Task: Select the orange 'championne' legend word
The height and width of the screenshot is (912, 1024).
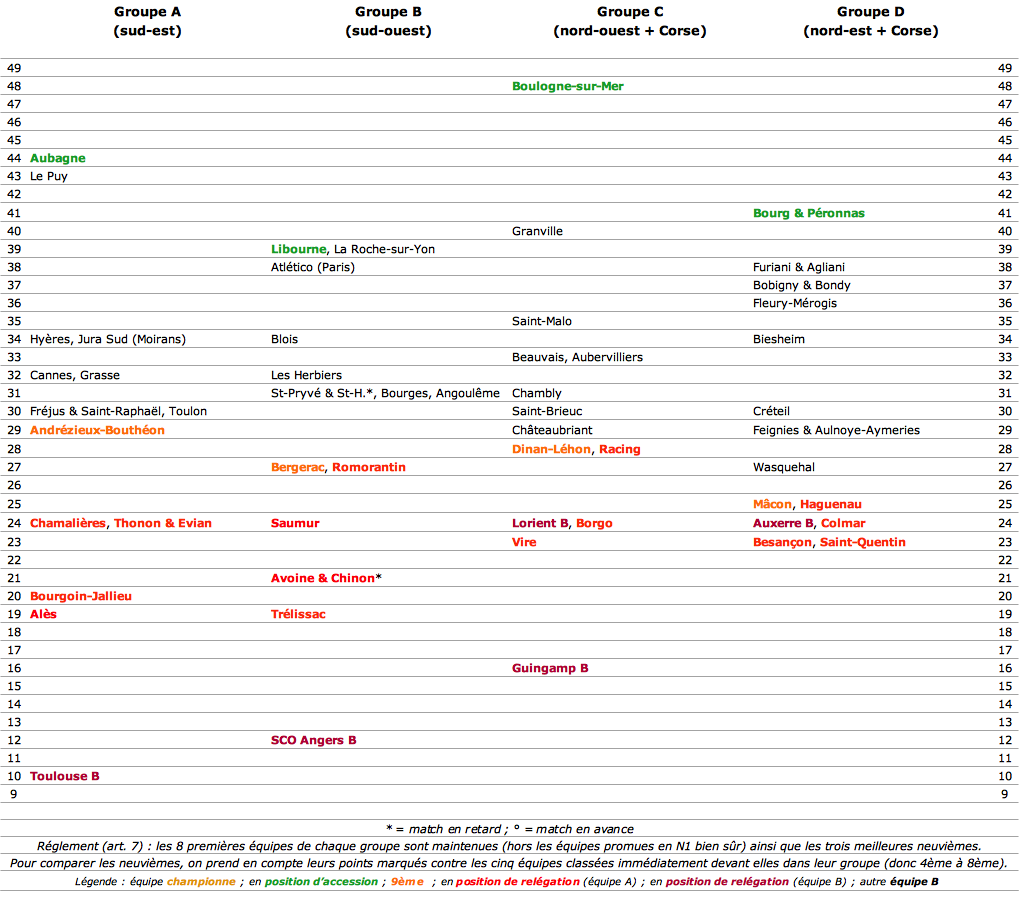Action: click(201, 881)
